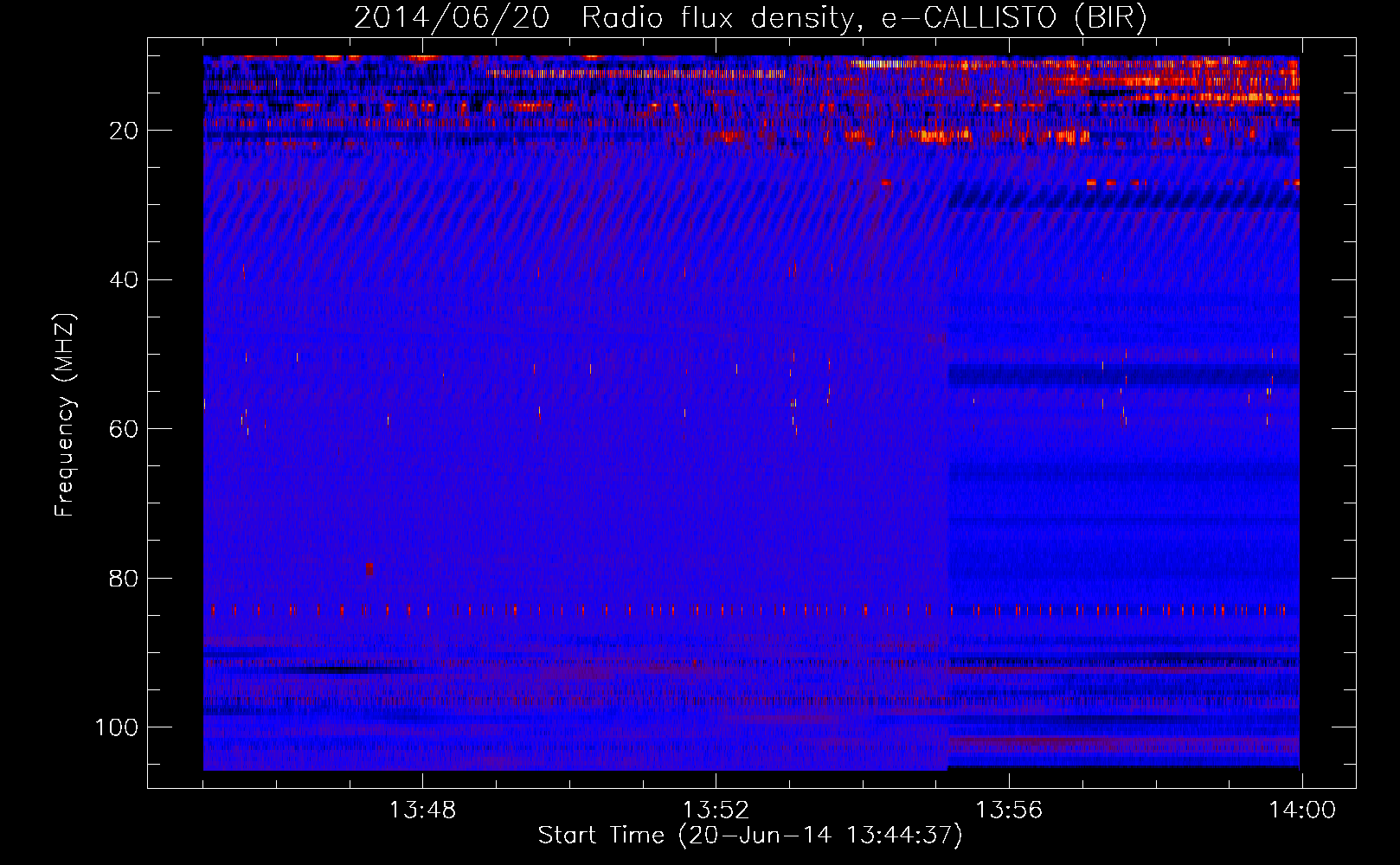Click the 80 MHz frequency tick label
This screenshot has height=865, width=1400.
(124, 579)
